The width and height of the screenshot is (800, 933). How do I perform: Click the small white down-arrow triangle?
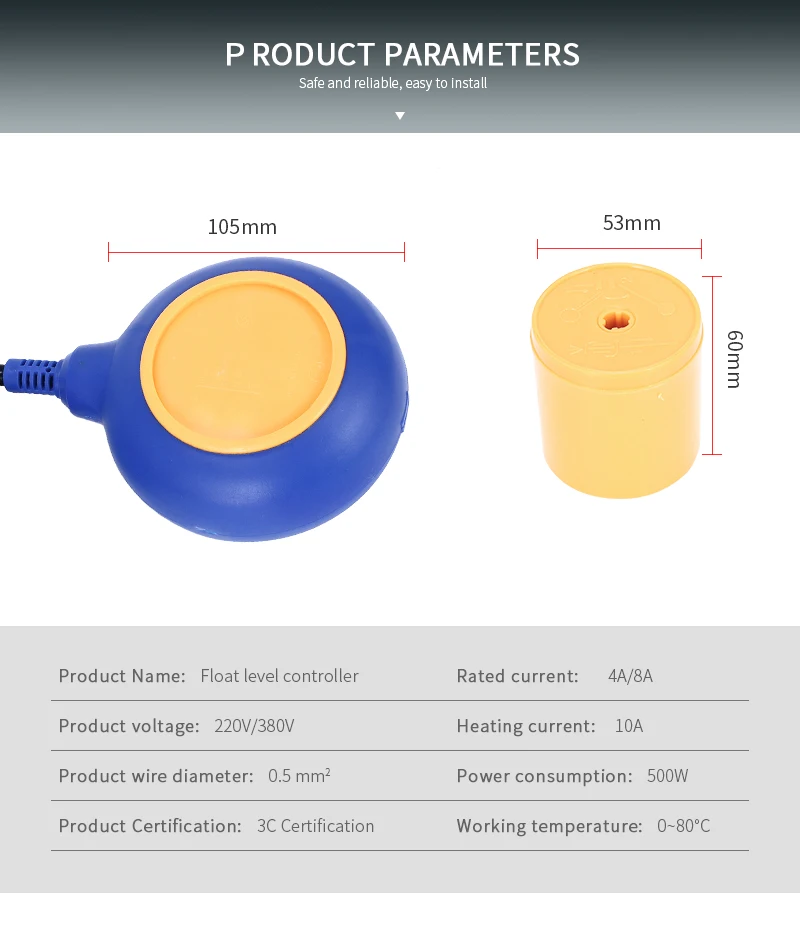[x=400, y=115]
